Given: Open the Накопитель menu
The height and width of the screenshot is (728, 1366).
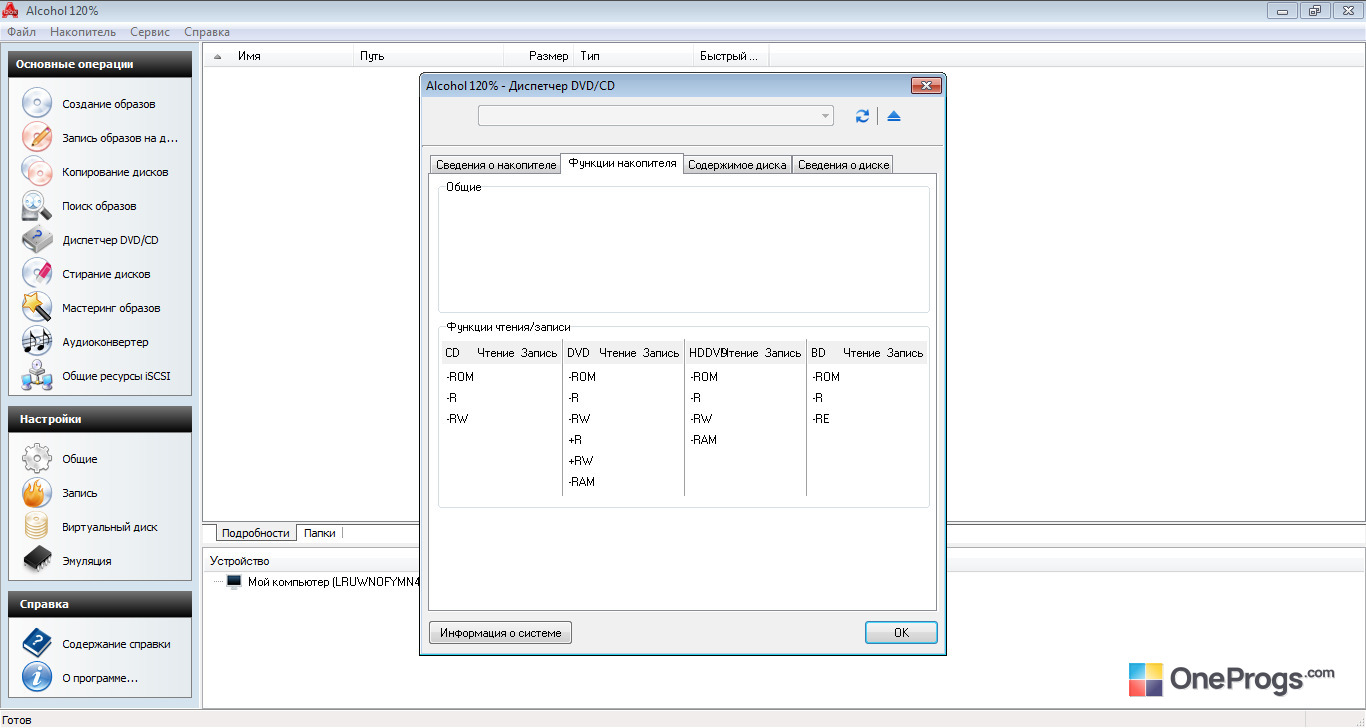Looking at the screenshot, I should click(x=83, y=32).
